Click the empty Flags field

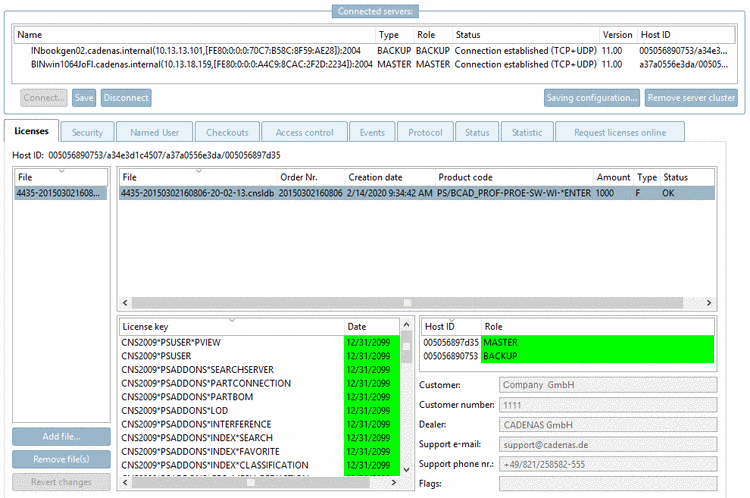[608, 484]
